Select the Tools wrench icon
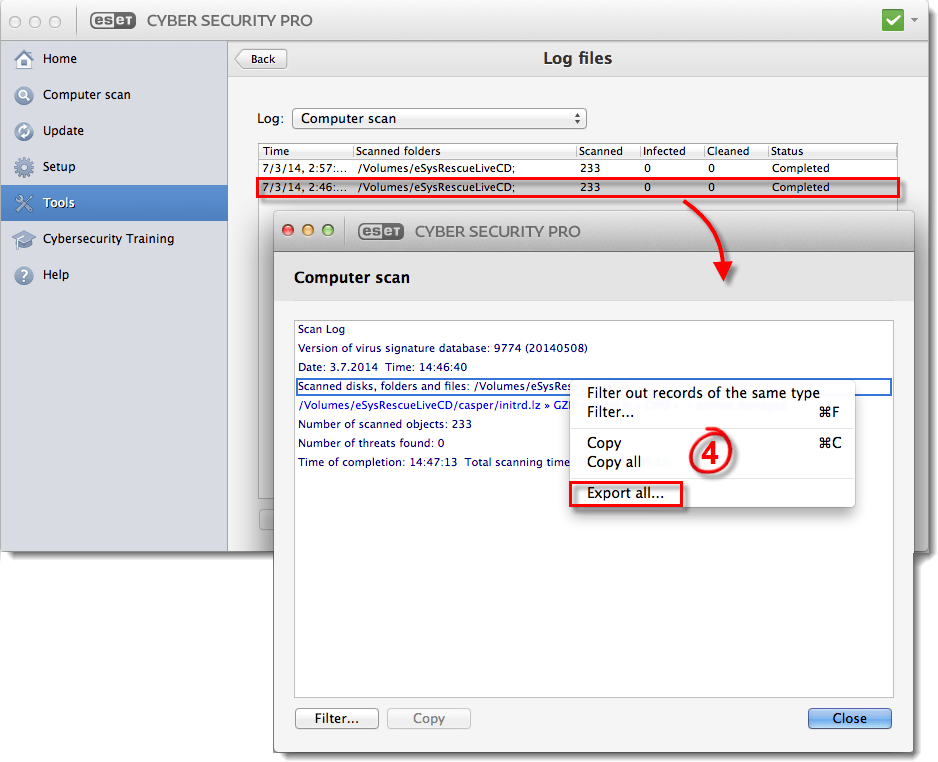Screen dimensions: 938x762 point(24,203)
